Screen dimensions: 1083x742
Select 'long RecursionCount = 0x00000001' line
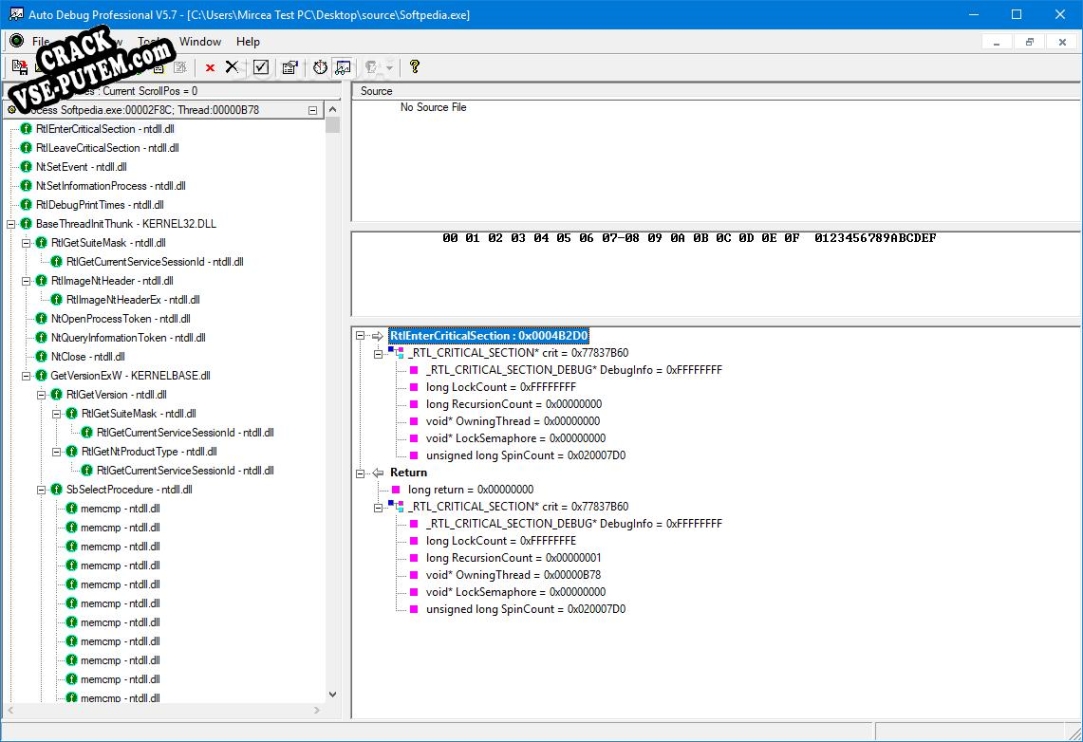click(x=513, y=558)
